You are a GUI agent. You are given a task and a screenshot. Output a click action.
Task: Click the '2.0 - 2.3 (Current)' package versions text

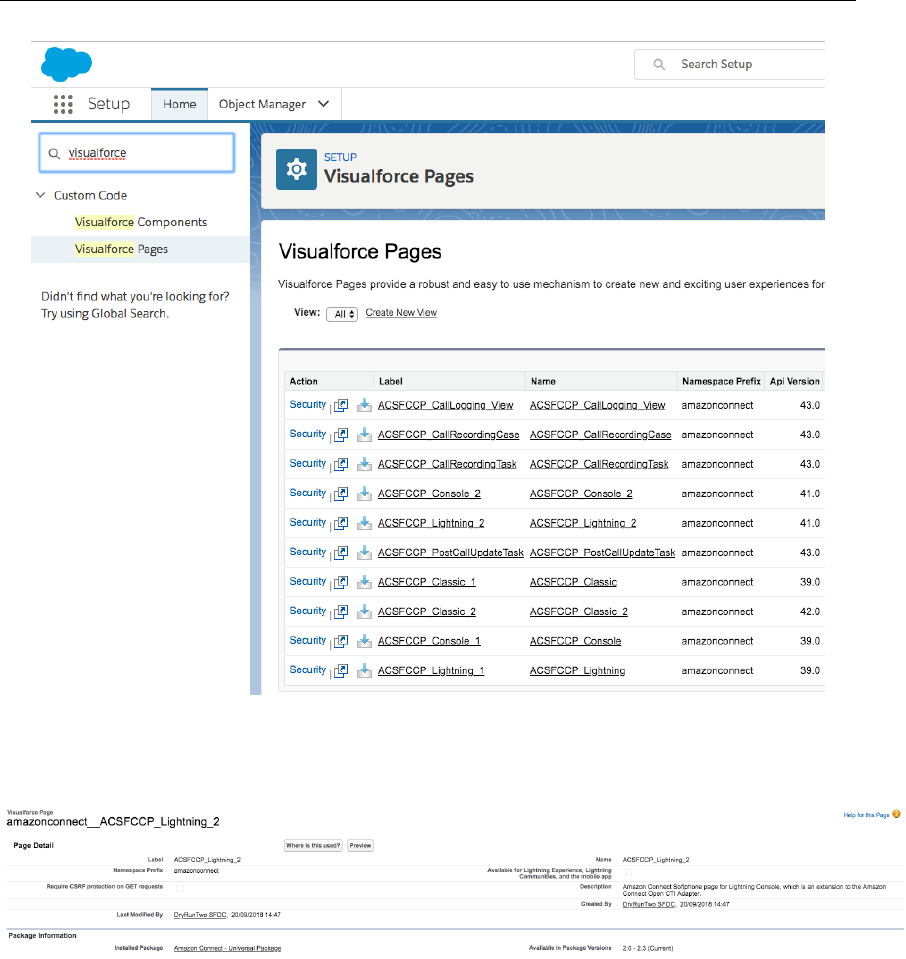648,948
